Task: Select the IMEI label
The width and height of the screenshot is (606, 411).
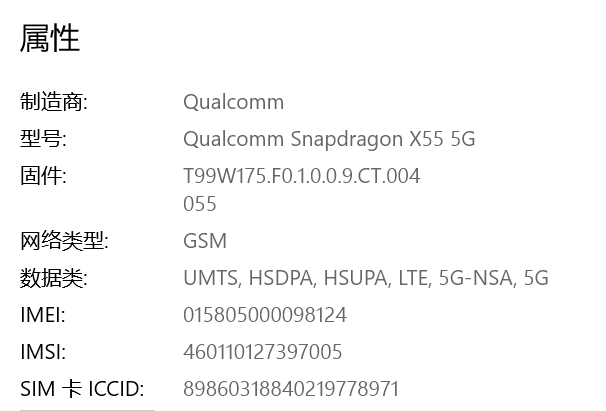Action: click(x=43, y=315)
